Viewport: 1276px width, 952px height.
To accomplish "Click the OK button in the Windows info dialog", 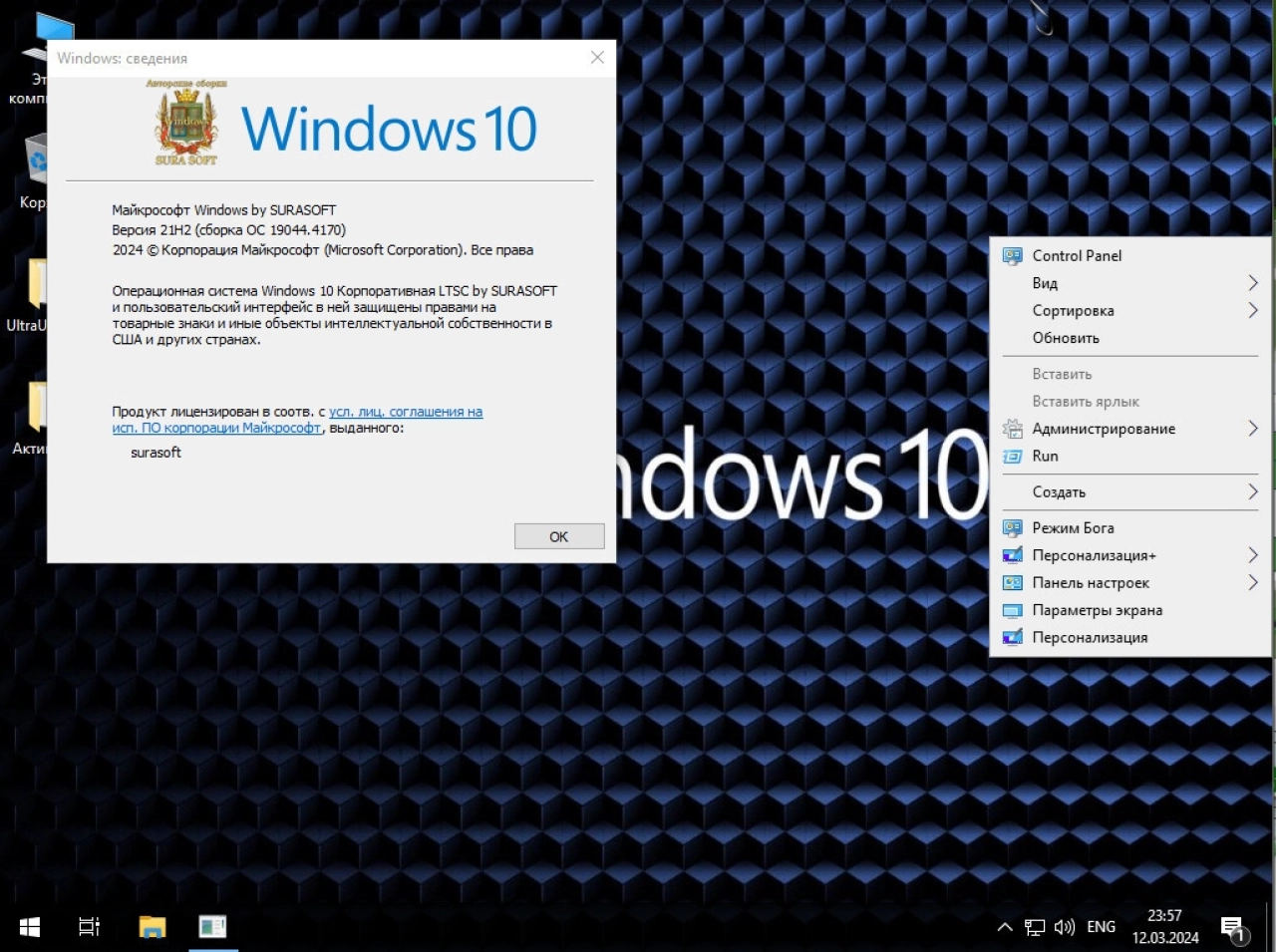I will (x=559, y=536).
